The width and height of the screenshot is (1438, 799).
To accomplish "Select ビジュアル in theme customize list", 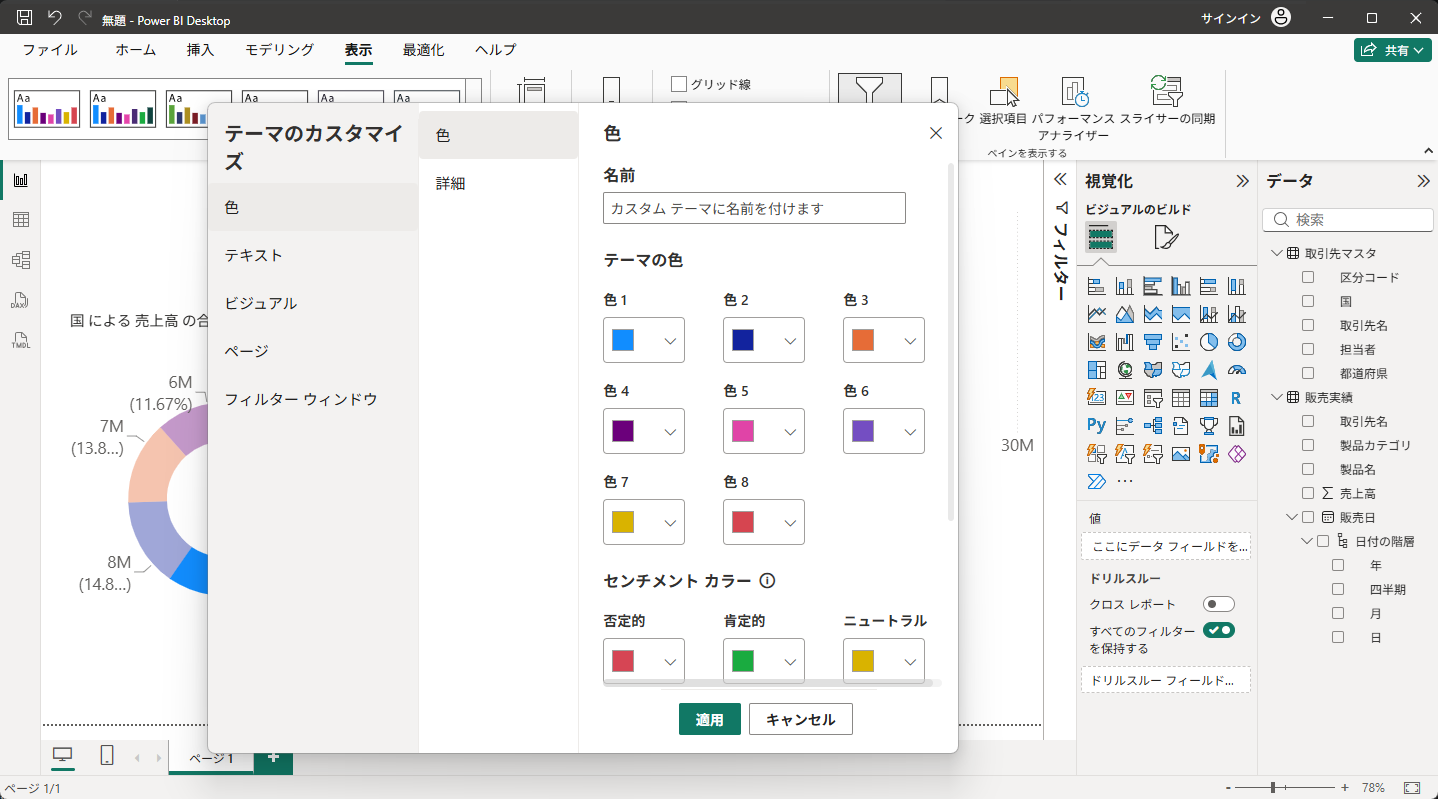I will (x=313, y=303).
